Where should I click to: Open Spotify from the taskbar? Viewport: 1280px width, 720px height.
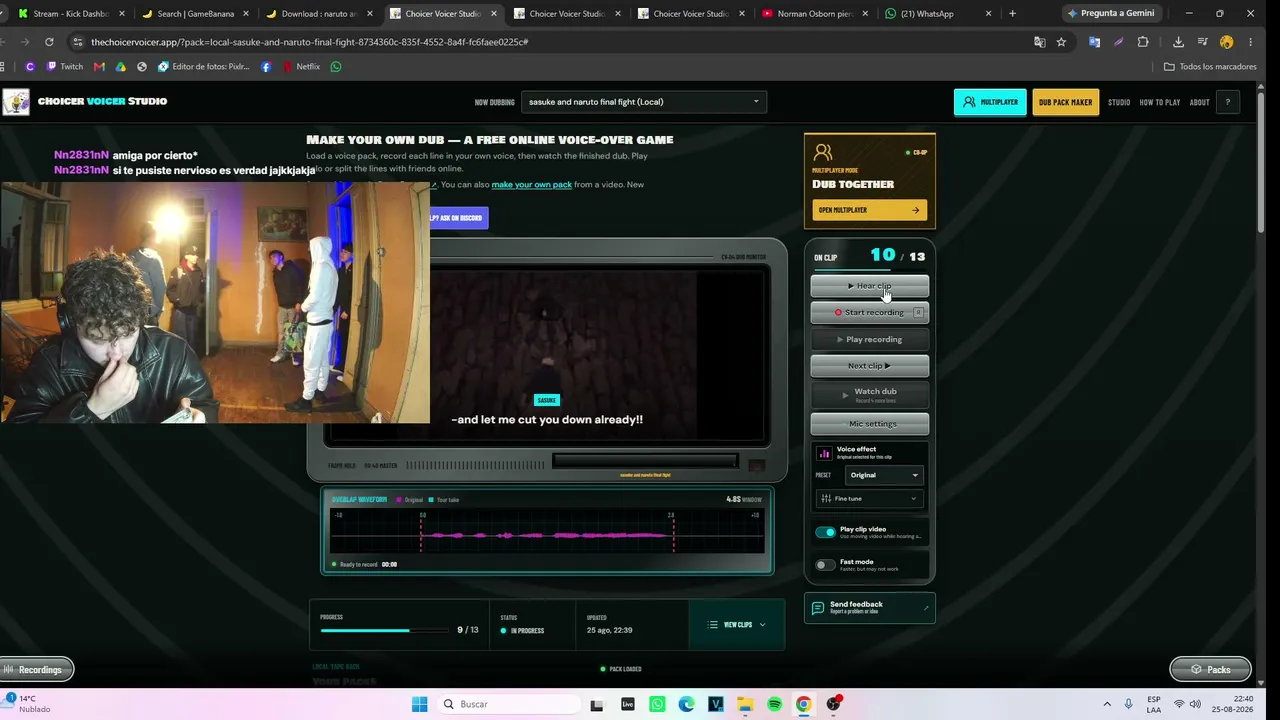tap(774, 704)
